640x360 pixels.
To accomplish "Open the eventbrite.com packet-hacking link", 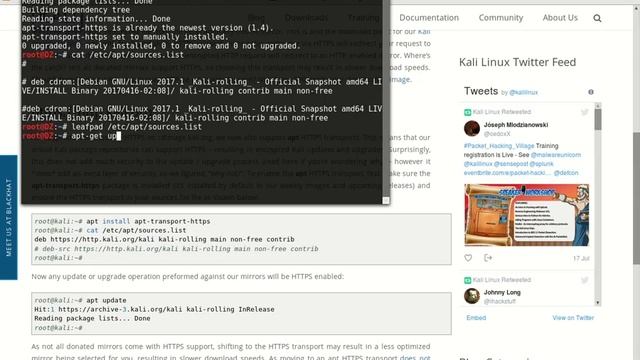I will click(x=508, y=173).
